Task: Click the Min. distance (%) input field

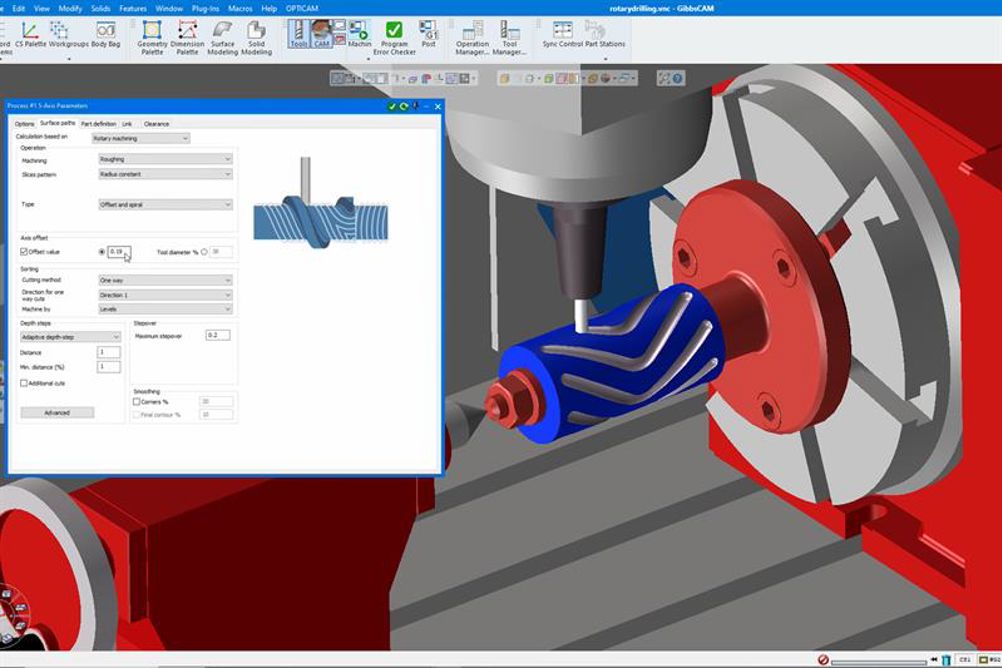Action: pos(109,367)
